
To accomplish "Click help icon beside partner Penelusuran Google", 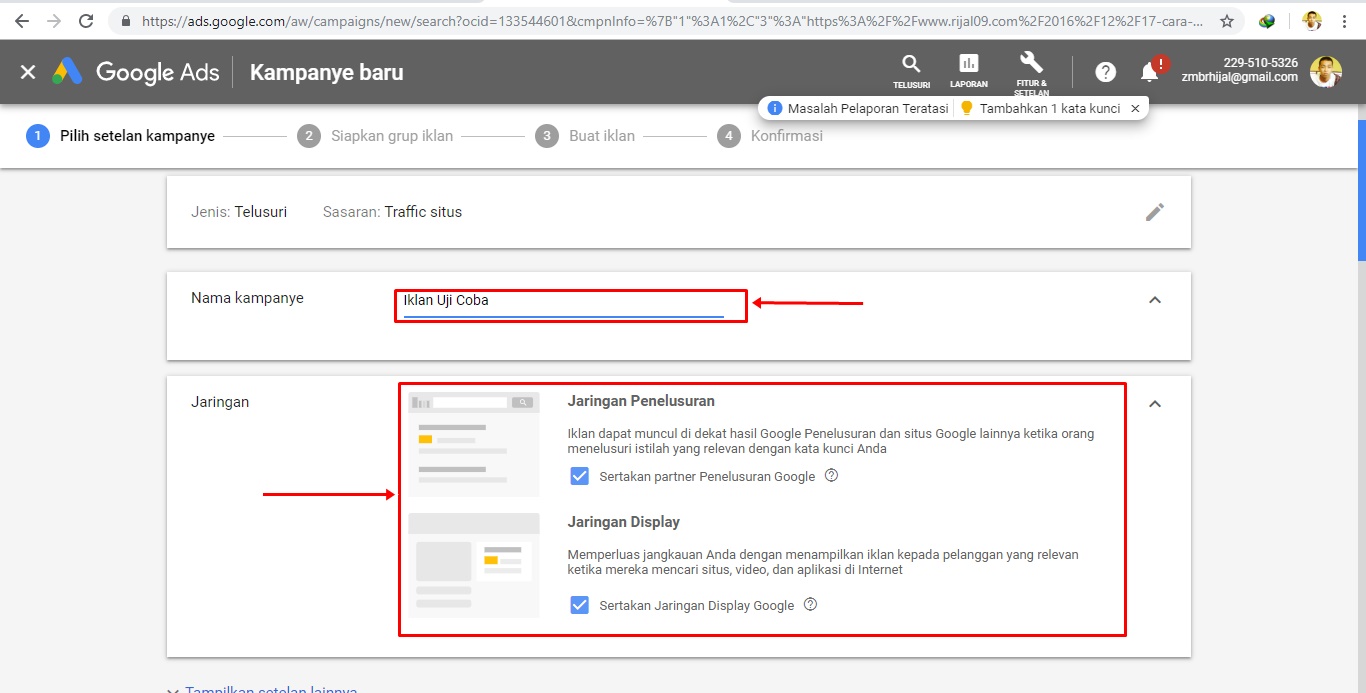I will [x=831, y=475].
